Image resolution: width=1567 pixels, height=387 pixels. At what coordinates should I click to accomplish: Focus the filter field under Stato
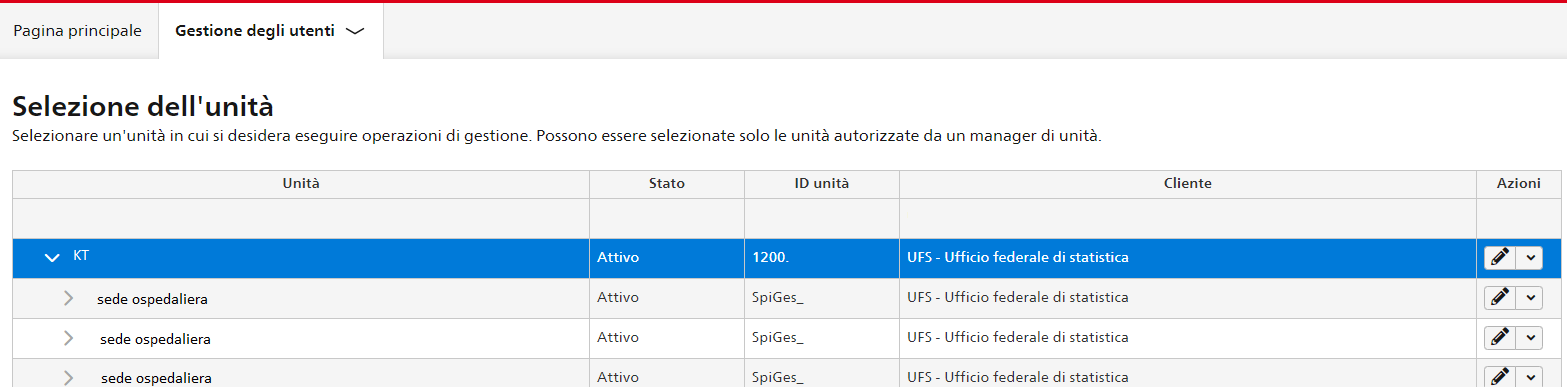point(667,218)
